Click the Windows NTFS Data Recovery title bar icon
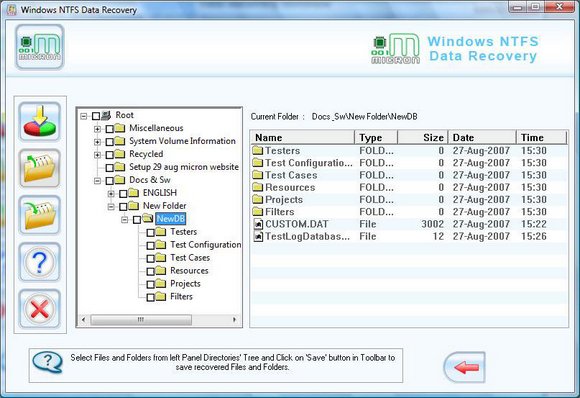Image resolution: width=580 pixels, height=398 pixels. coord(11,10)
